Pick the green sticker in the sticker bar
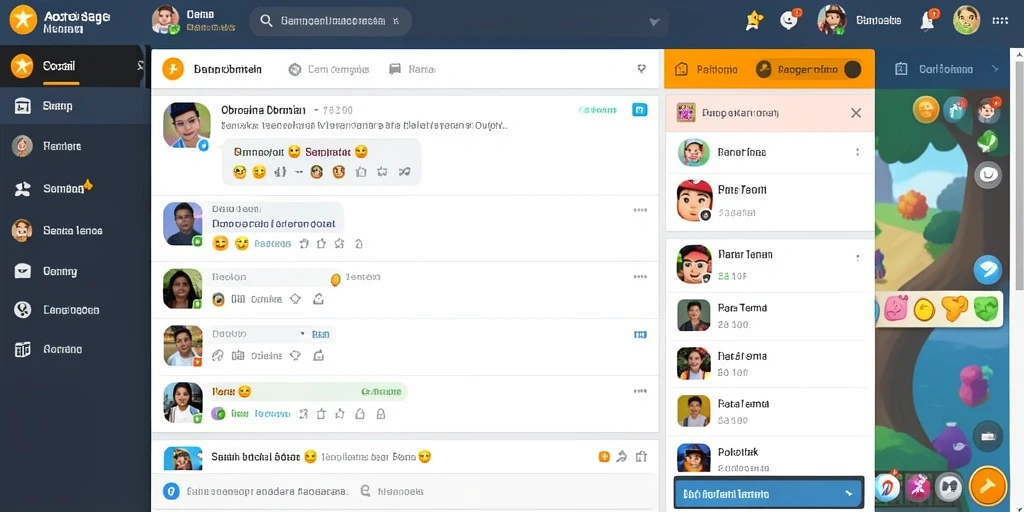Viewport: 1024px width, 512px height. click(985, 308)
